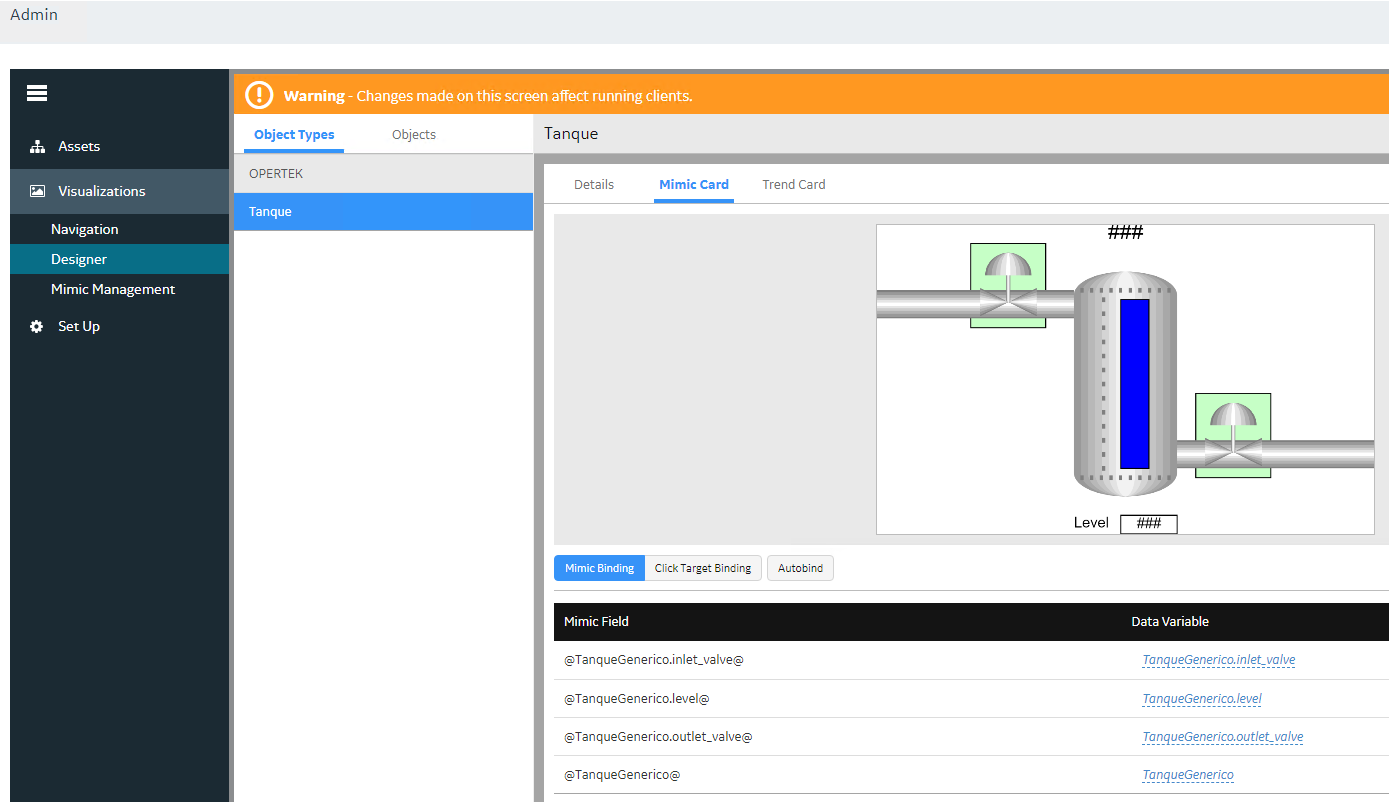Screen dimensions: 1389x802
Task: Click the Set Up gear icon
Action: tap(37, 326)
